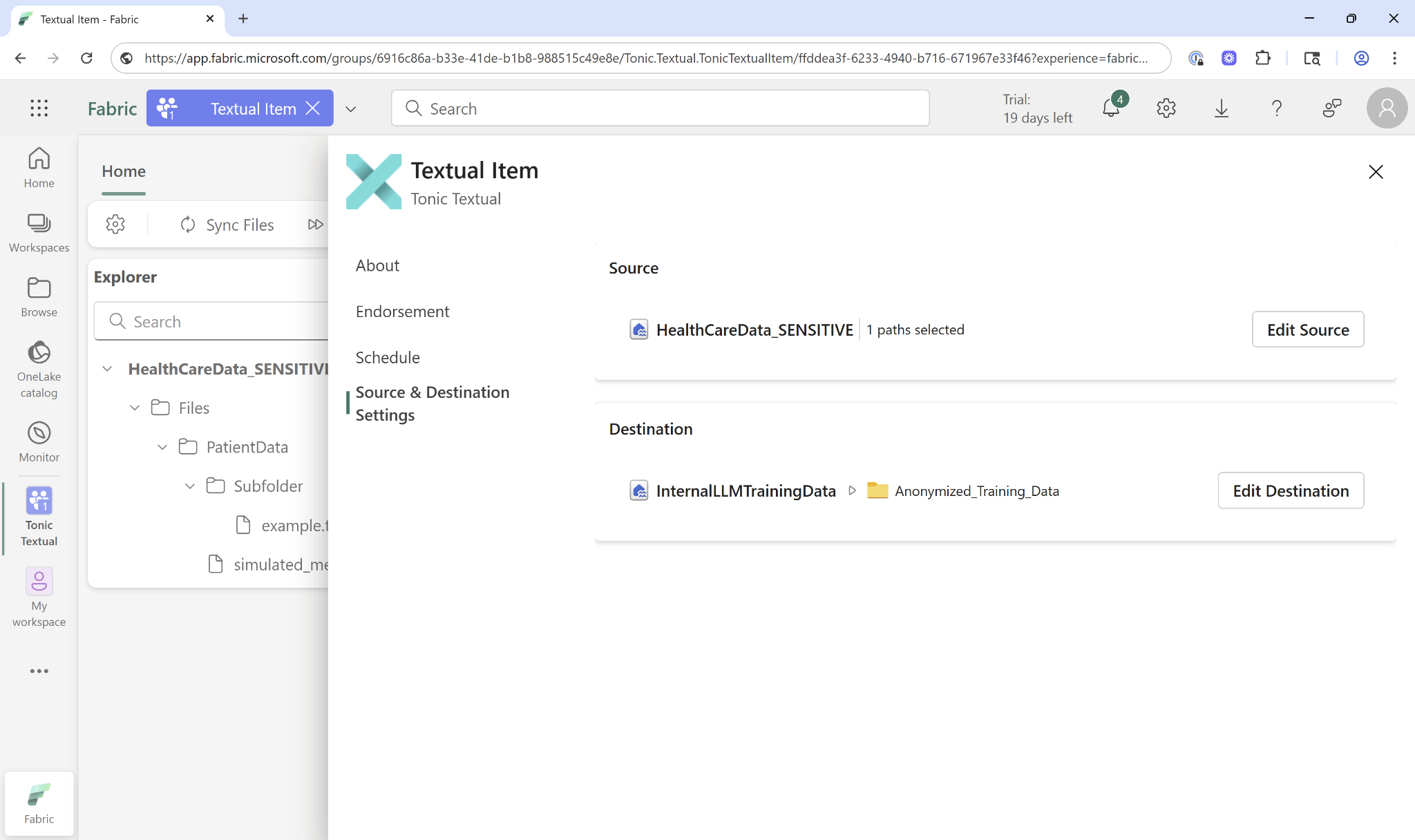Collapse the PatientData folder
The height and width of the screenshot is (840, 1415).
pyautogui.click(x=162, y=446)
